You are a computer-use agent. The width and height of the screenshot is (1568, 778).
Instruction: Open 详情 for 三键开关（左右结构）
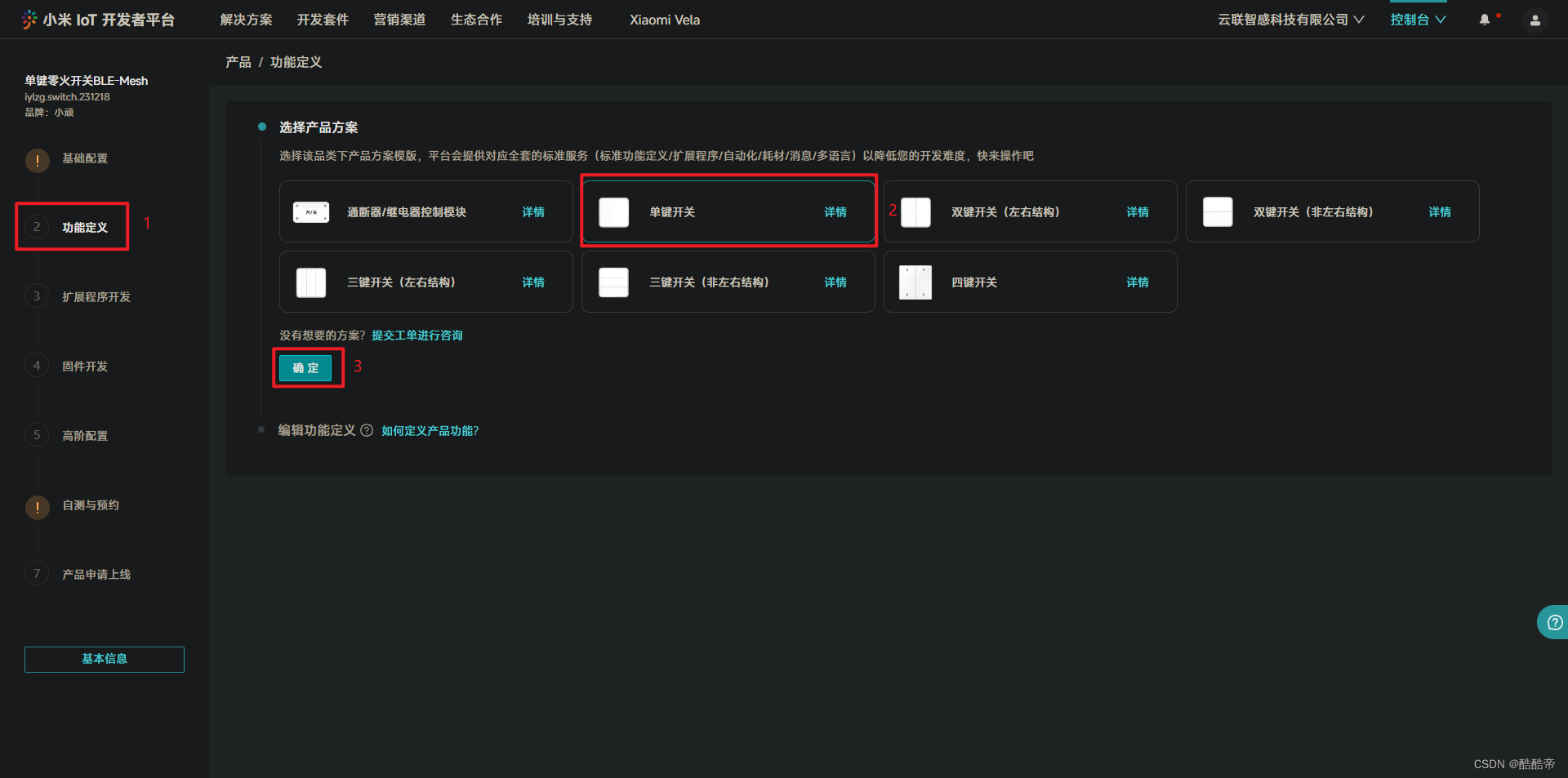point(533,282)
